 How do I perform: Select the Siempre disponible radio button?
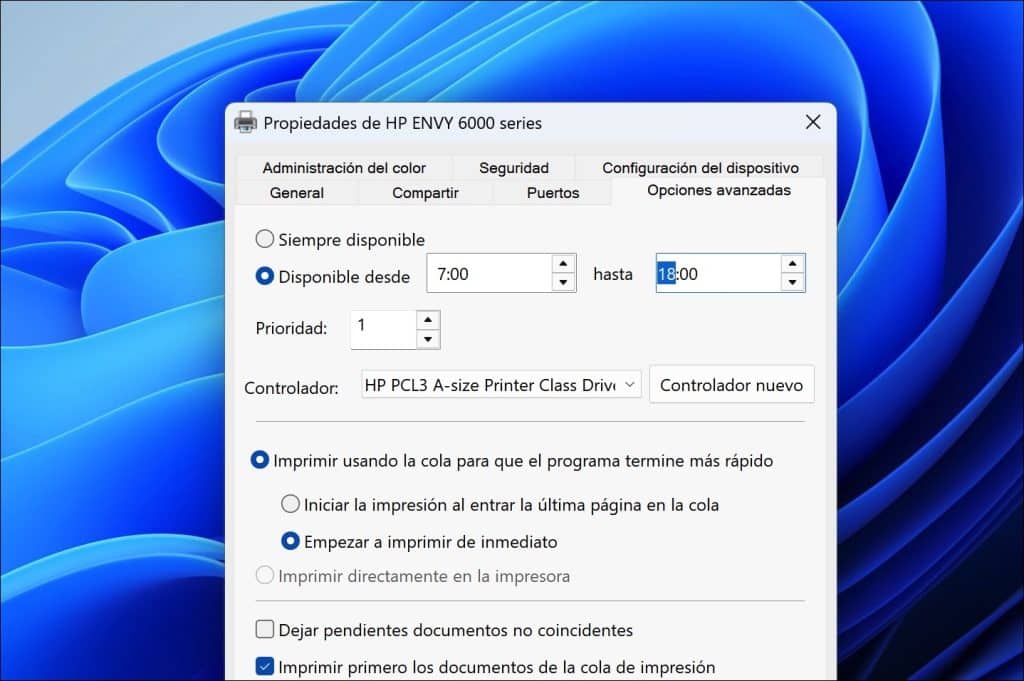(264, 239)
